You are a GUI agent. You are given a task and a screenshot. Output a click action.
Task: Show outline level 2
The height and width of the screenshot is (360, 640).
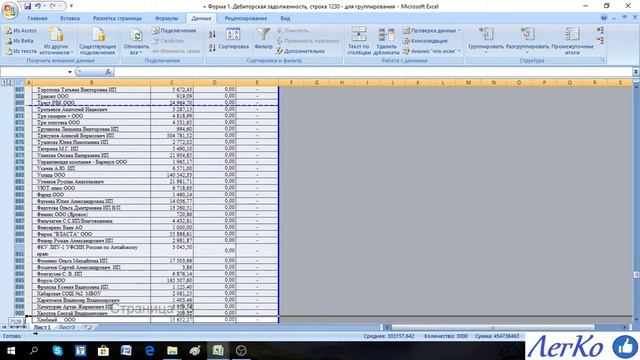pos(10,82)
